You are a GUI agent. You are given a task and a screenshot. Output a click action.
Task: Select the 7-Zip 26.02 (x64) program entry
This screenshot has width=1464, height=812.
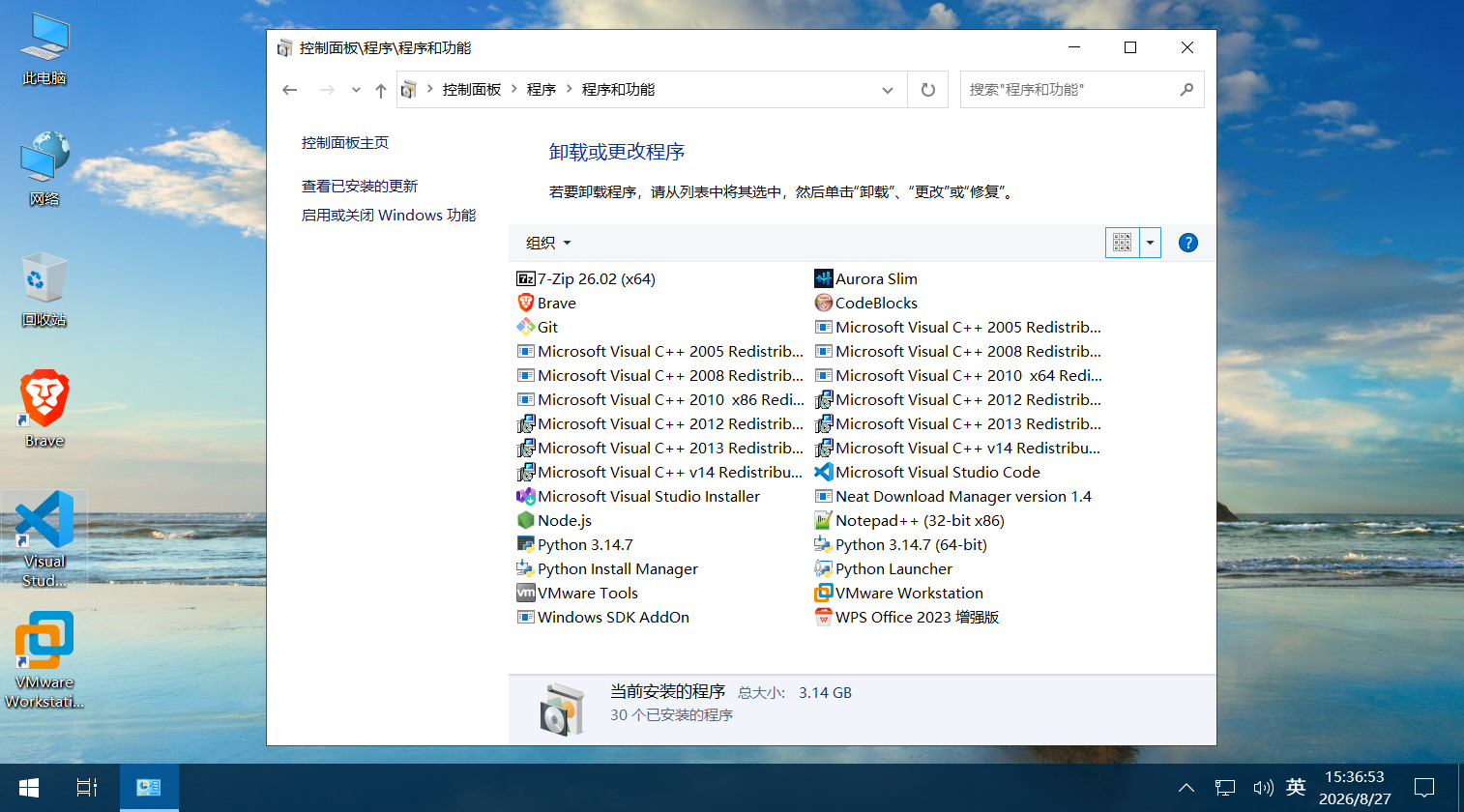(586, 278)
